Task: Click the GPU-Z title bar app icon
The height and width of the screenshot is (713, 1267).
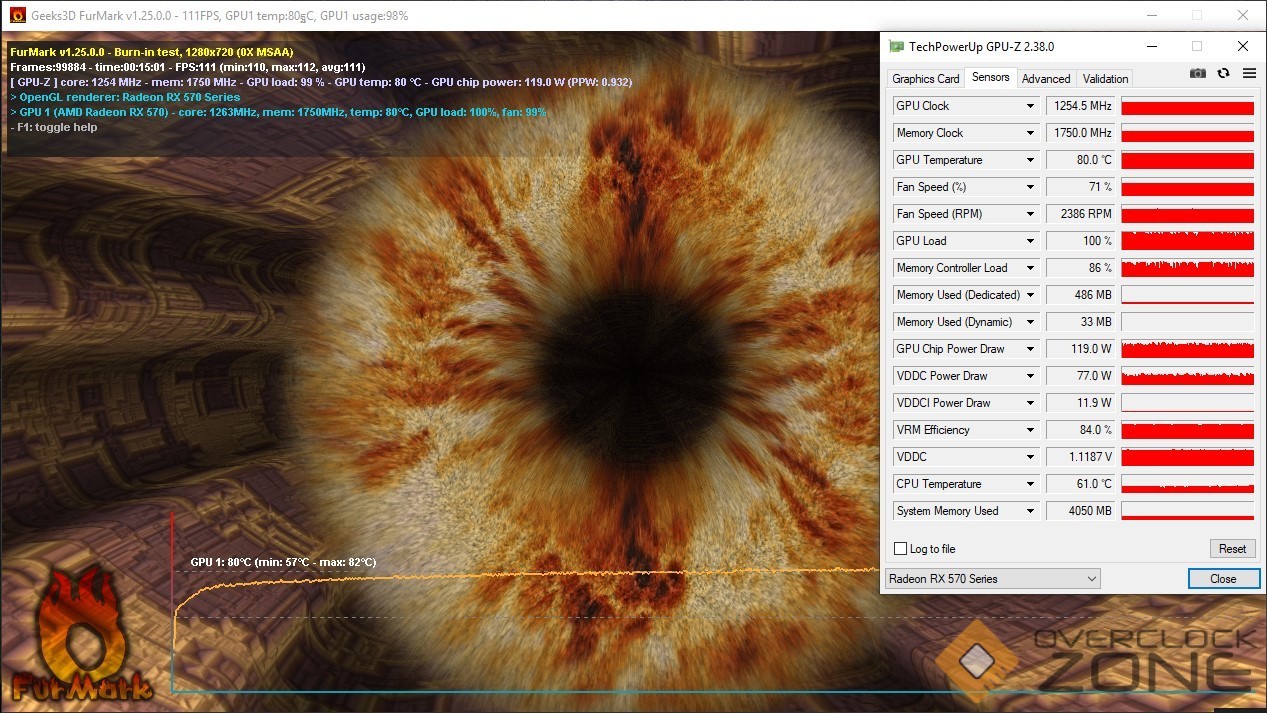Action: coord(897,46)
